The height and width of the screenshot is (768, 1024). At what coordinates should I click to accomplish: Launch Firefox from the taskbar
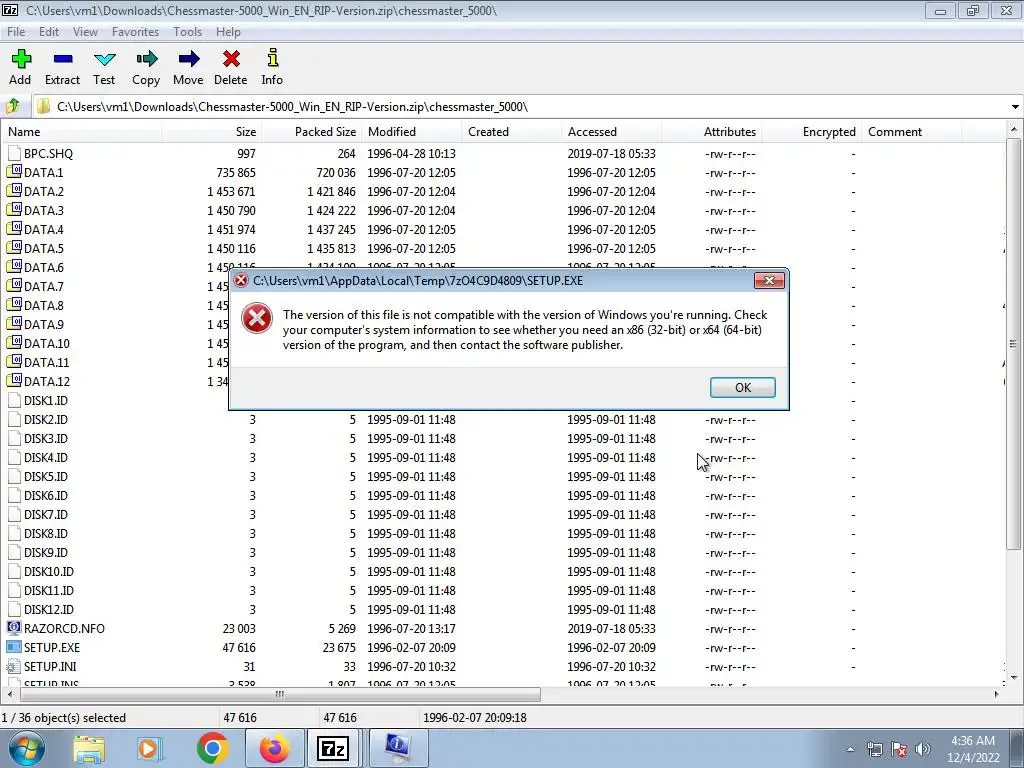pos(274,748)
